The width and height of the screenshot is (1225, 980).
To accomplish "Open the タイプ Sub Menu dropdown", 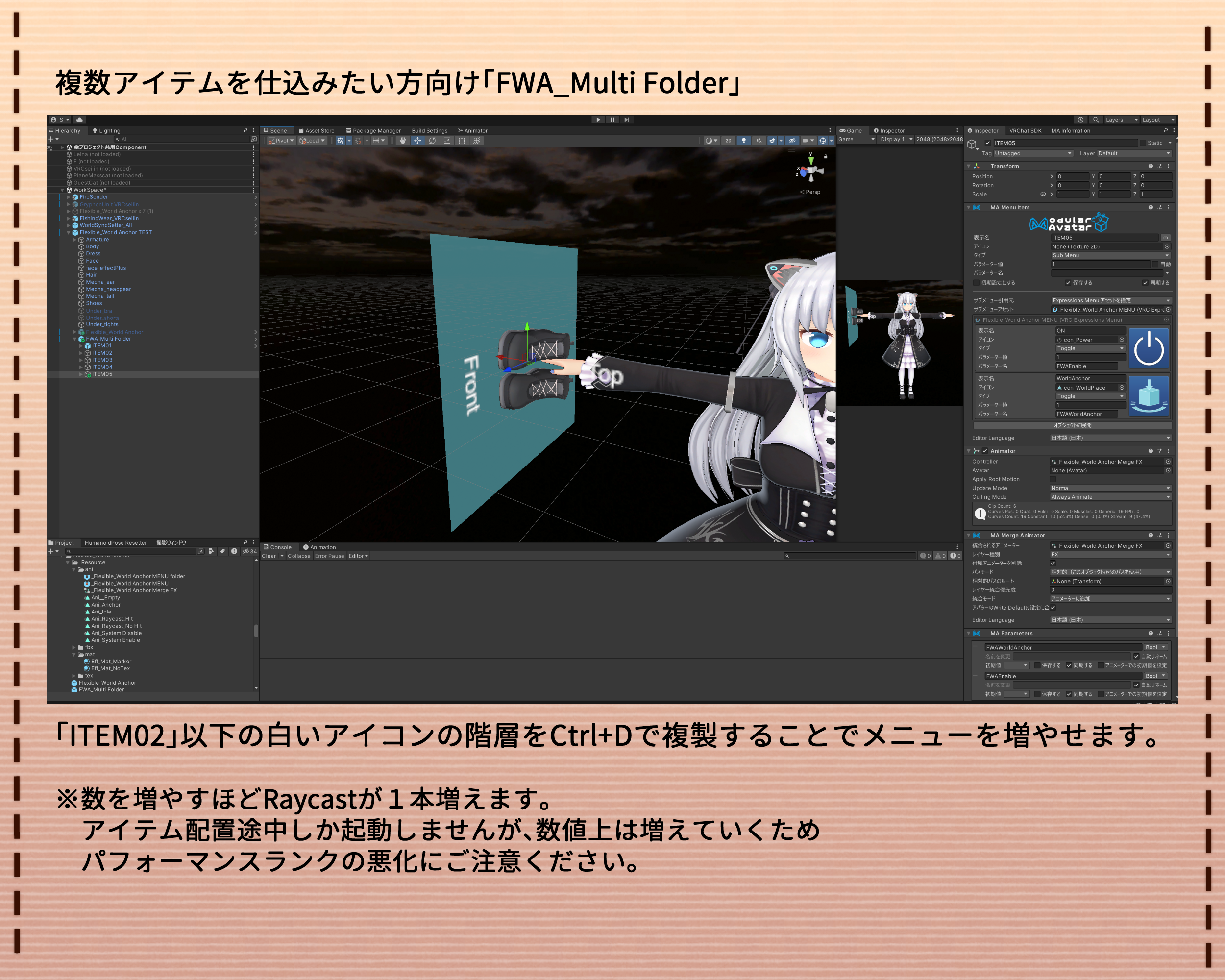I will tap(1110, 255).
